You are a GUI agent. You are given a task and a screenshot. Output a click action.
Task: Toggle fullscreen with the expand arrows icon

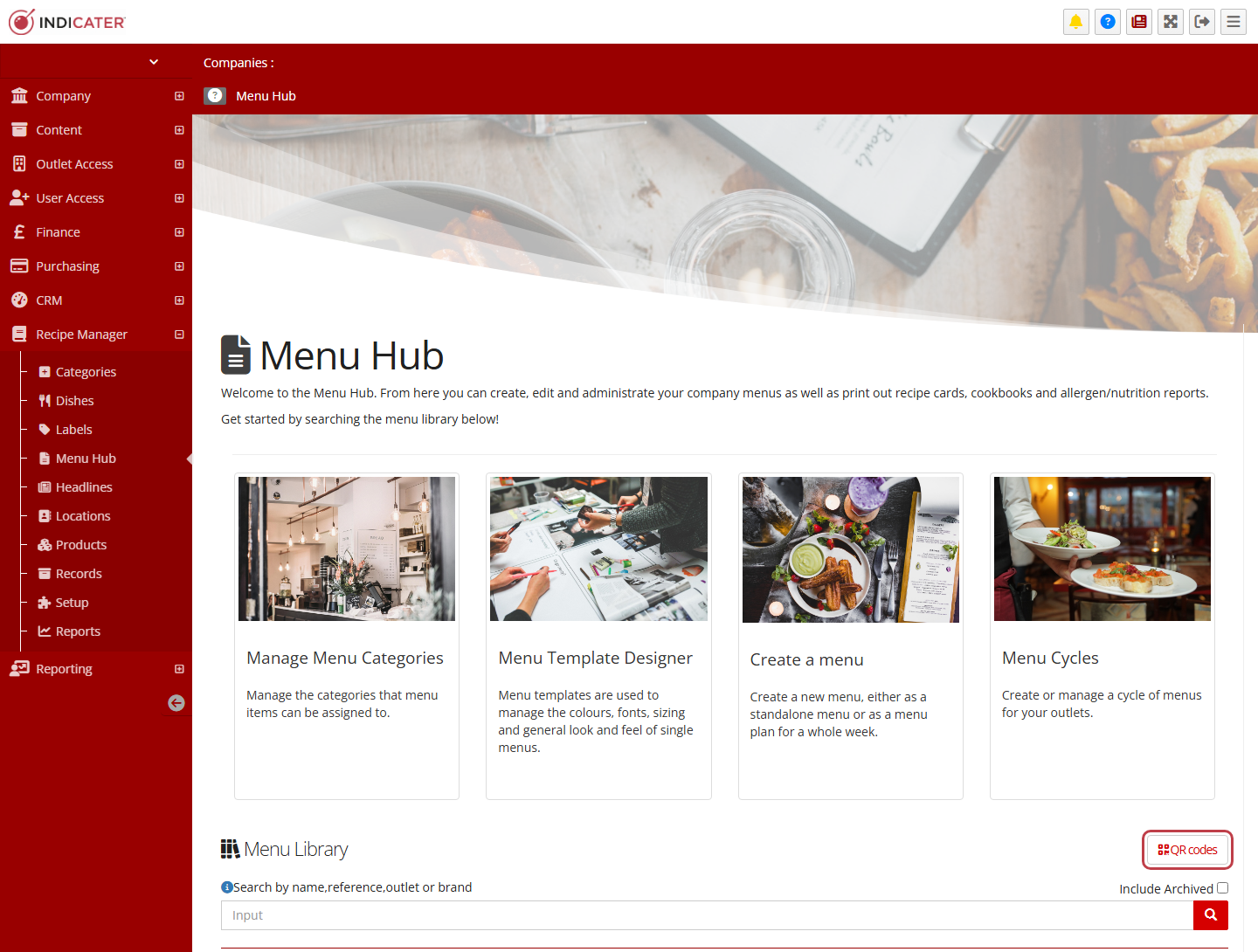pyautogui.click(x=1171, y=22)
